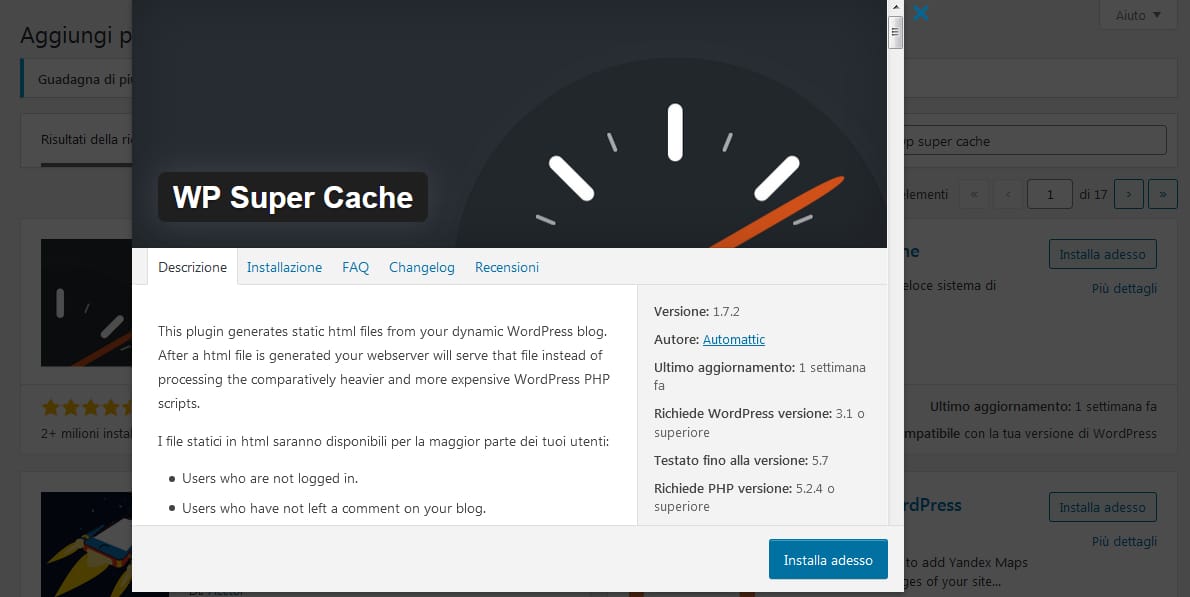This screenshot has width=1190, height=597.
Task: Show the Recensioni tab
Action: point(507,267)
